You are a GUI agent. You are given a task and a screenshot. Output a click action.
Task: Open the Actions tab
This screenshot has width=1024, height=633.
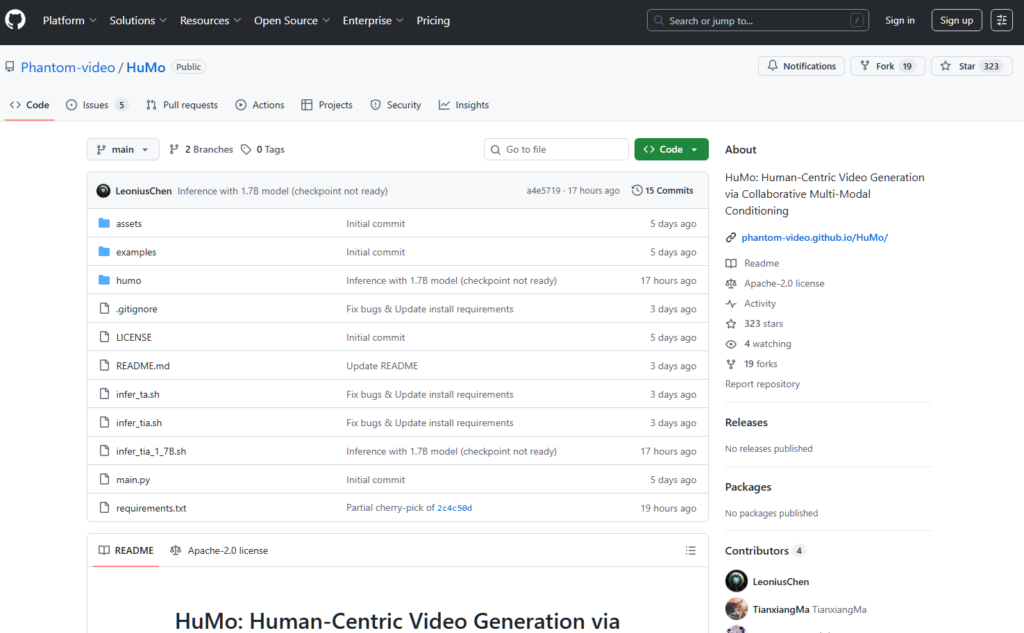point(260,105)
